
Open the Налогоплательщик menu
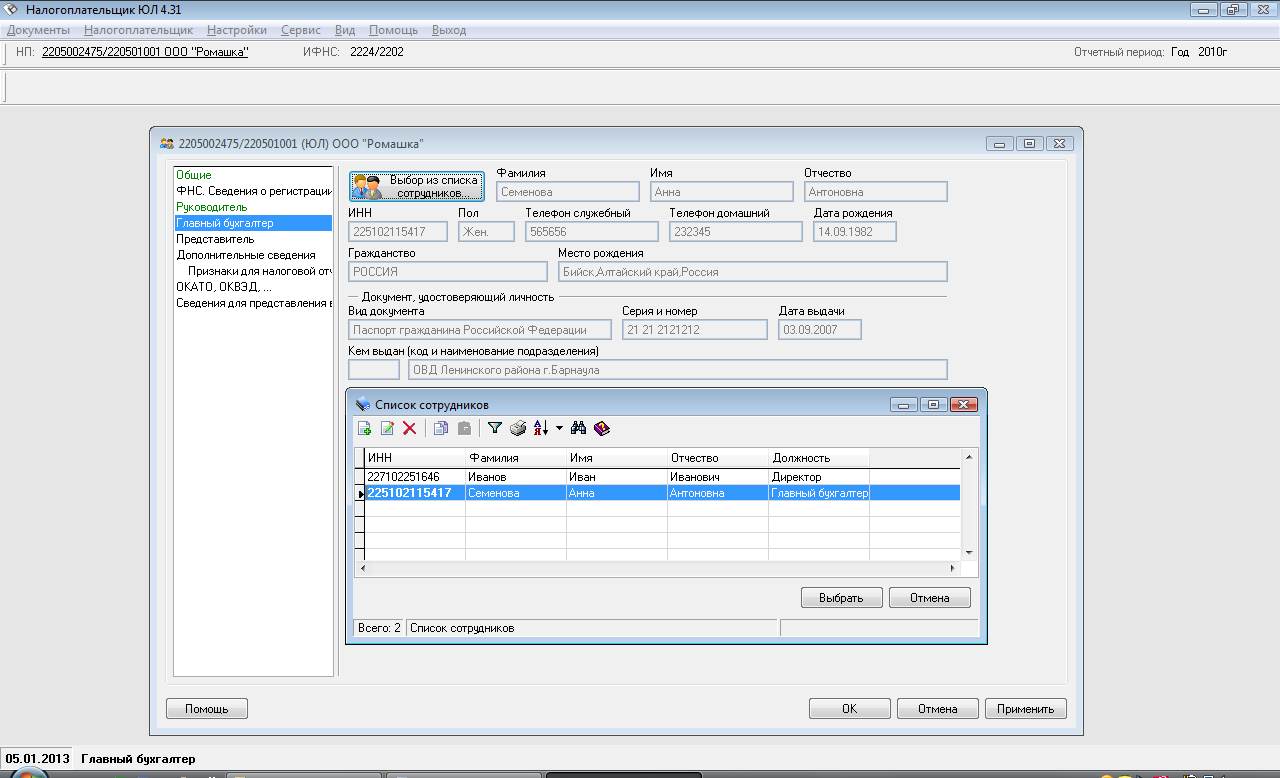[x=139, y=30]
